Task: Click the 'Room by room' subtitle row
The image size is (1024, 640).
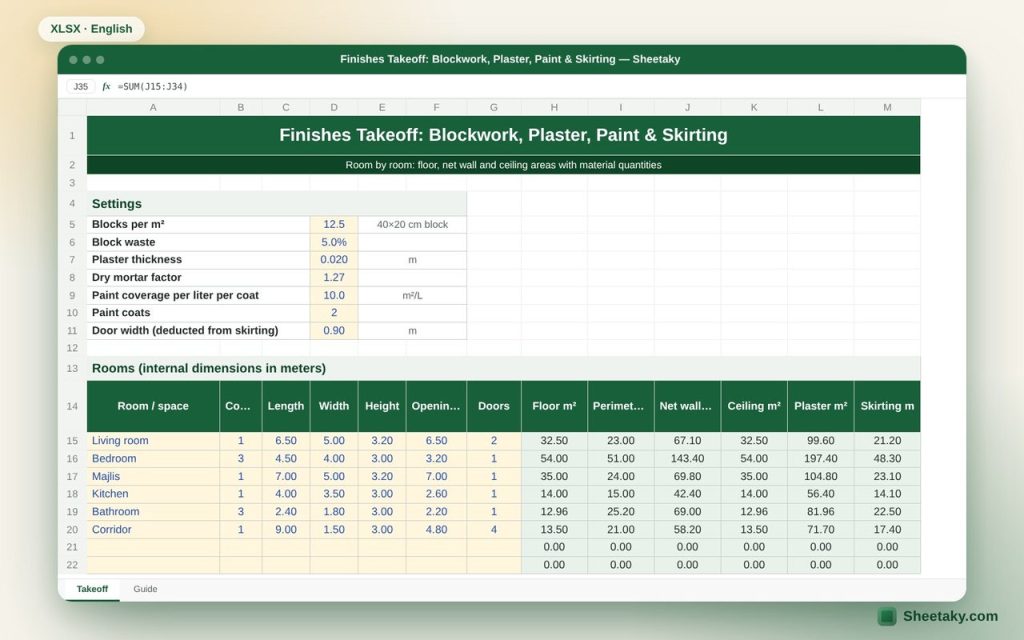Action: (x=504, y=165)
